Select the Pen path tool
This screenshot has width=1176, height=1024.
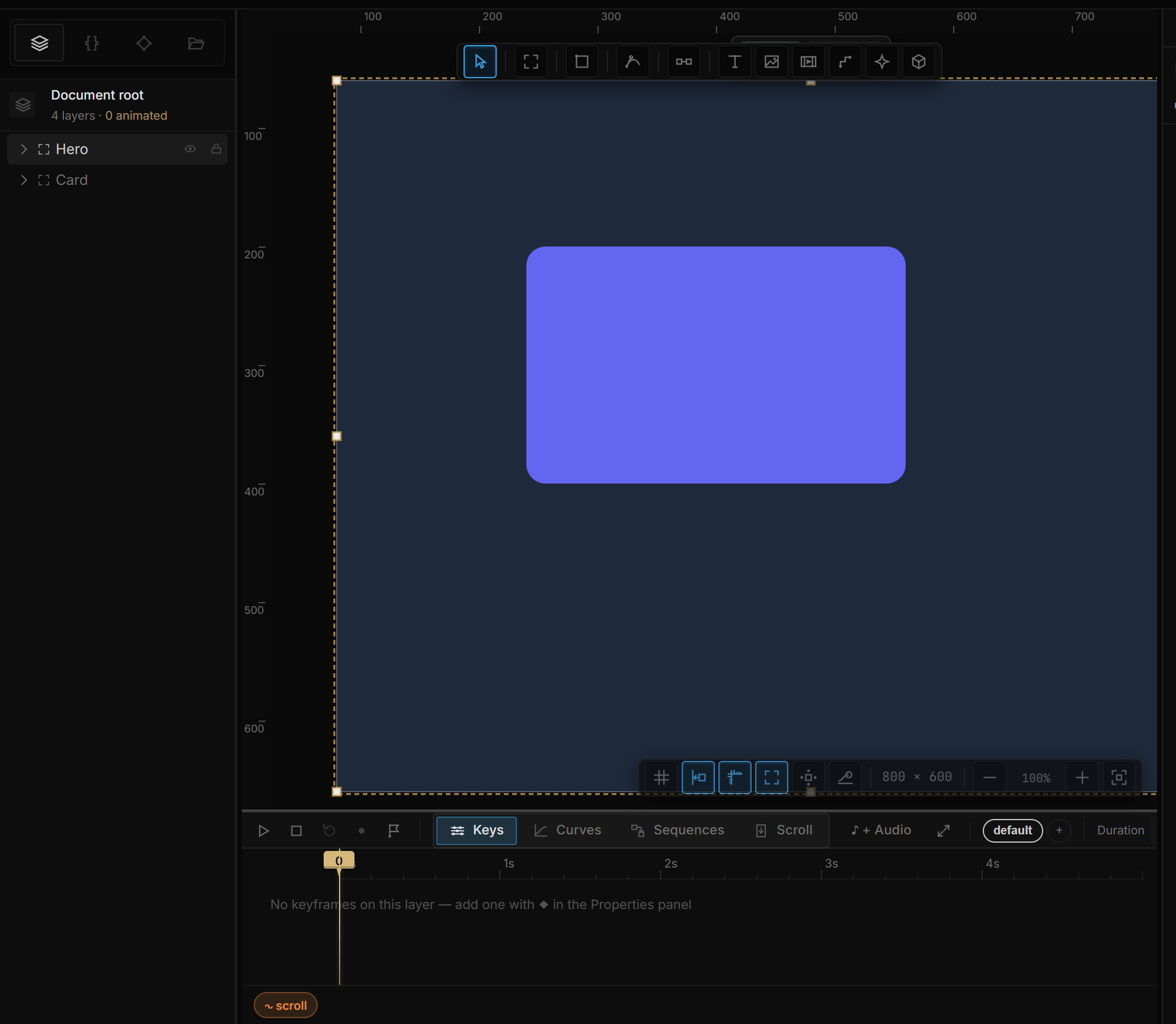click(632, 62)
